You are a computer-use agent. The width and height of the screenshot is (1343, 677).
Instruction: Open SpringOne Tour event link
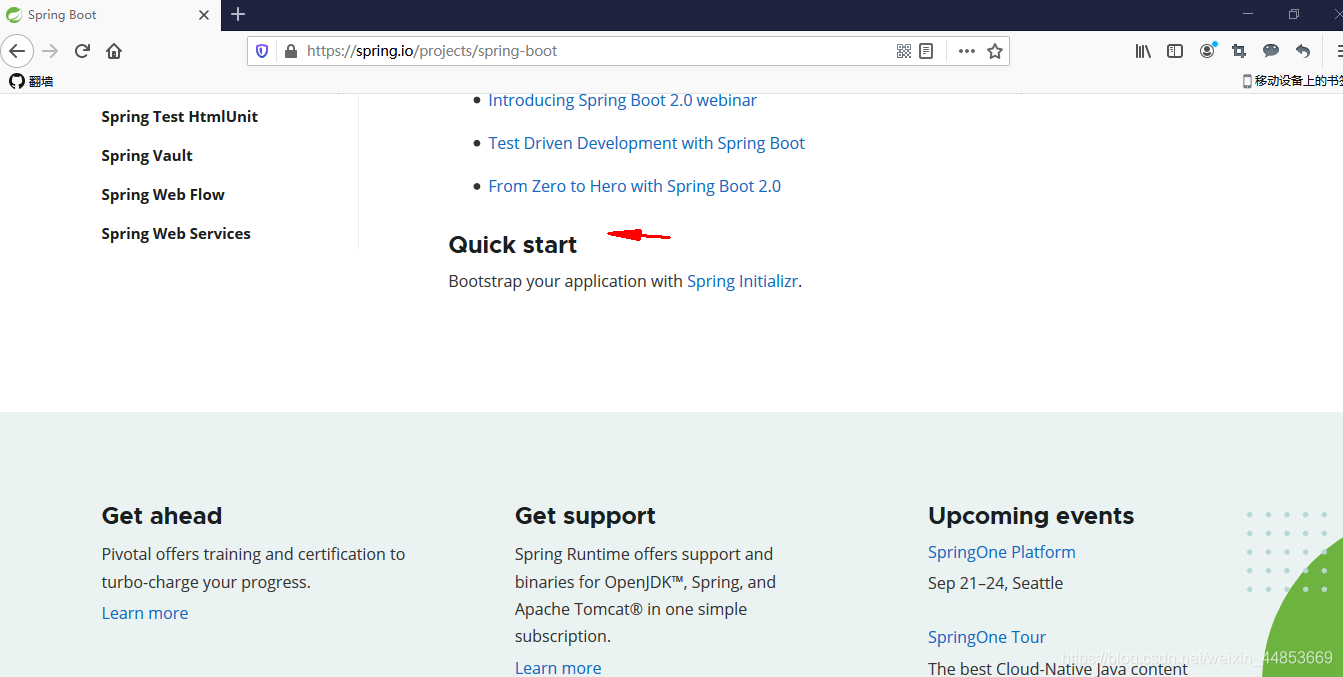click(x=987, y=637)
